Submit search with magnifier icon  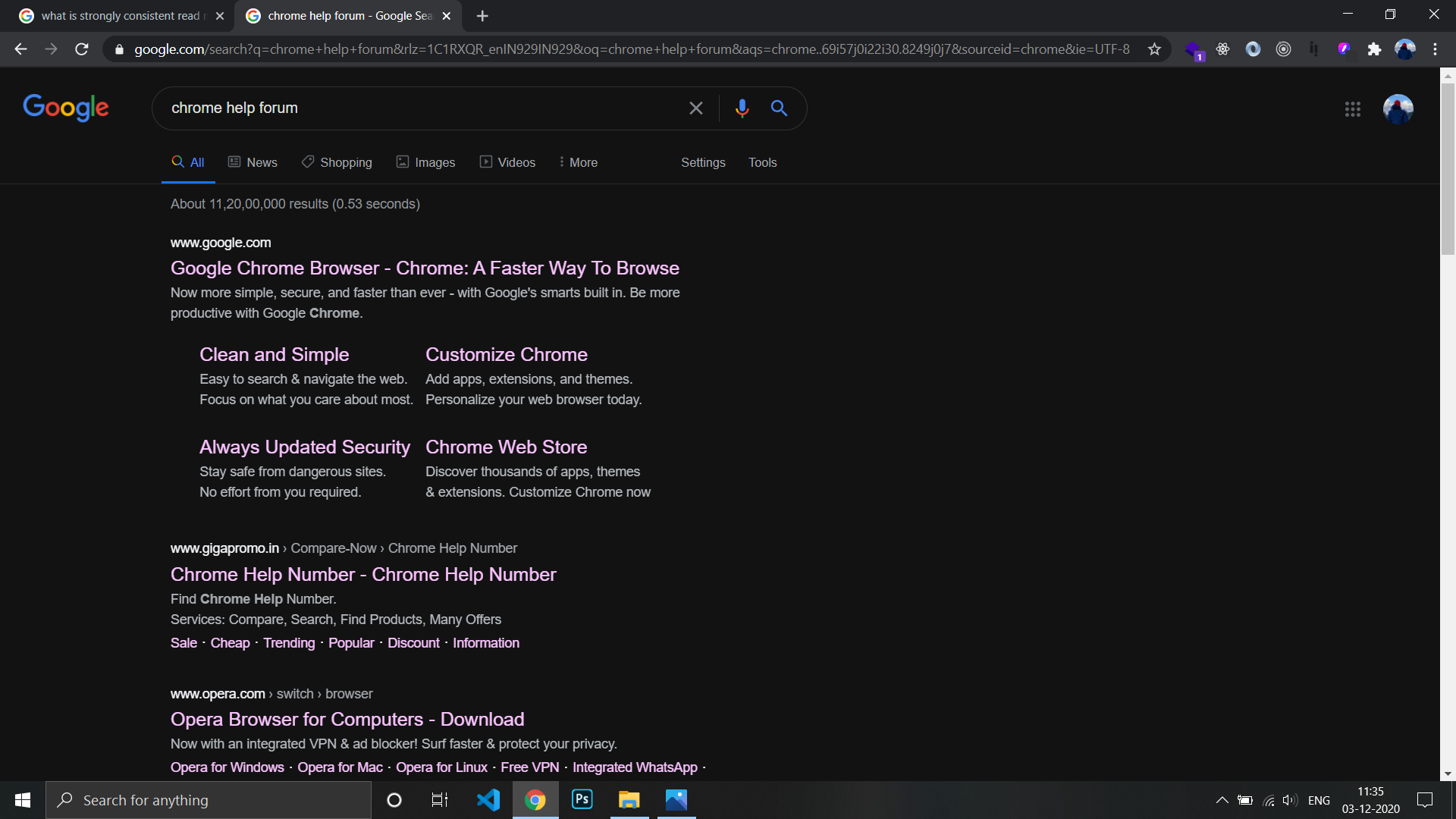(x=779, y=108)
